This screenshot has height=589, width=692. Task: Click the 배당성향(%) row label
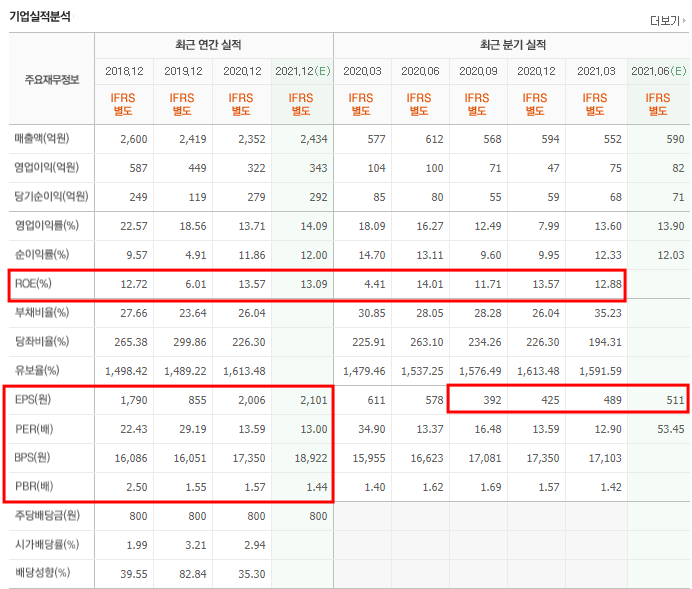tap(42, 573)
